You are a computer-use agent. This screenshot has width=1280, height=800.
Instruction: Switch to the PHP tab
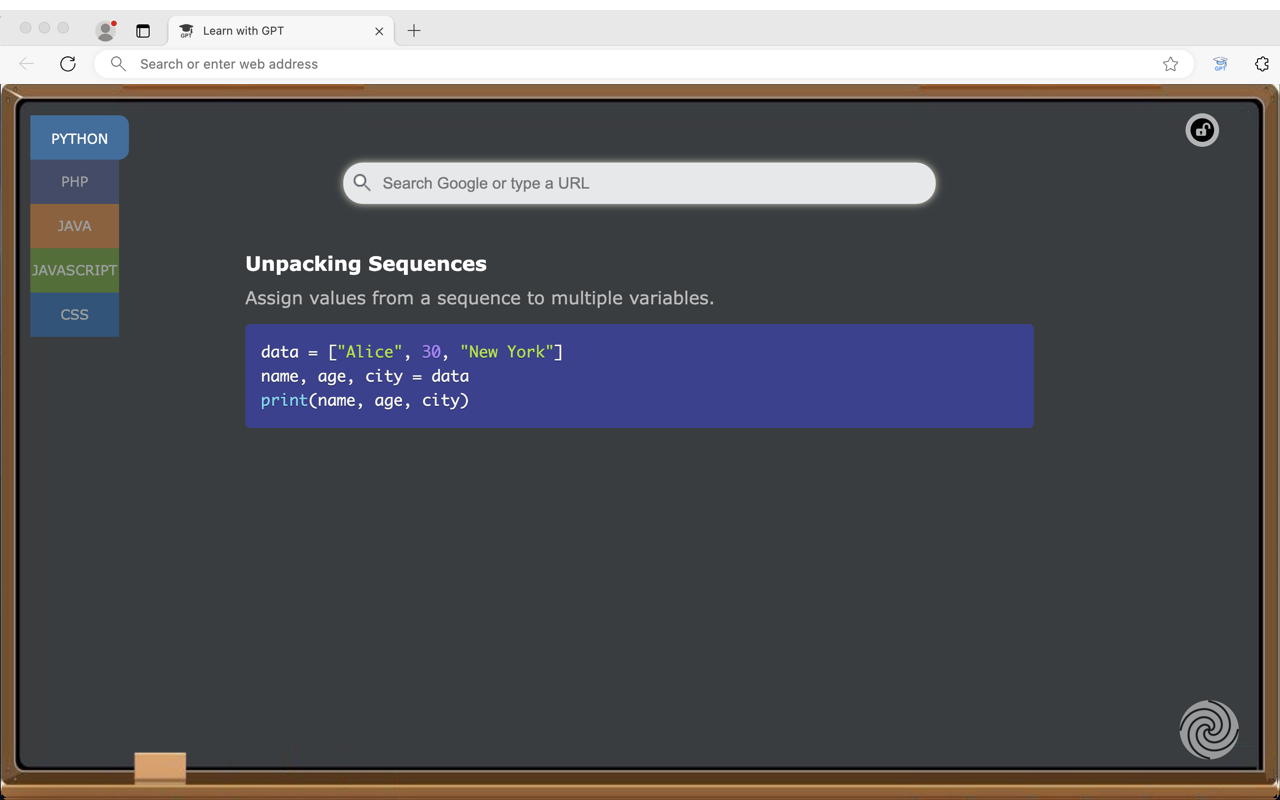tap(74, 182)
